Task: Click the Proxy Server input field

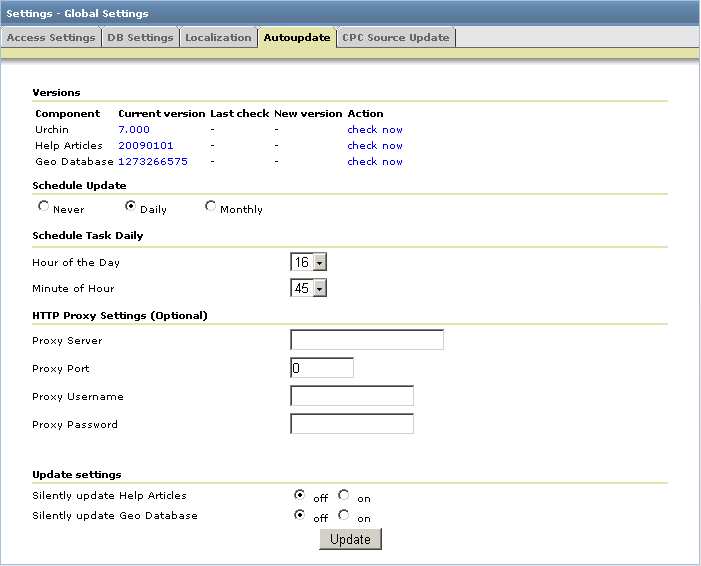Action: click(366, 340)
